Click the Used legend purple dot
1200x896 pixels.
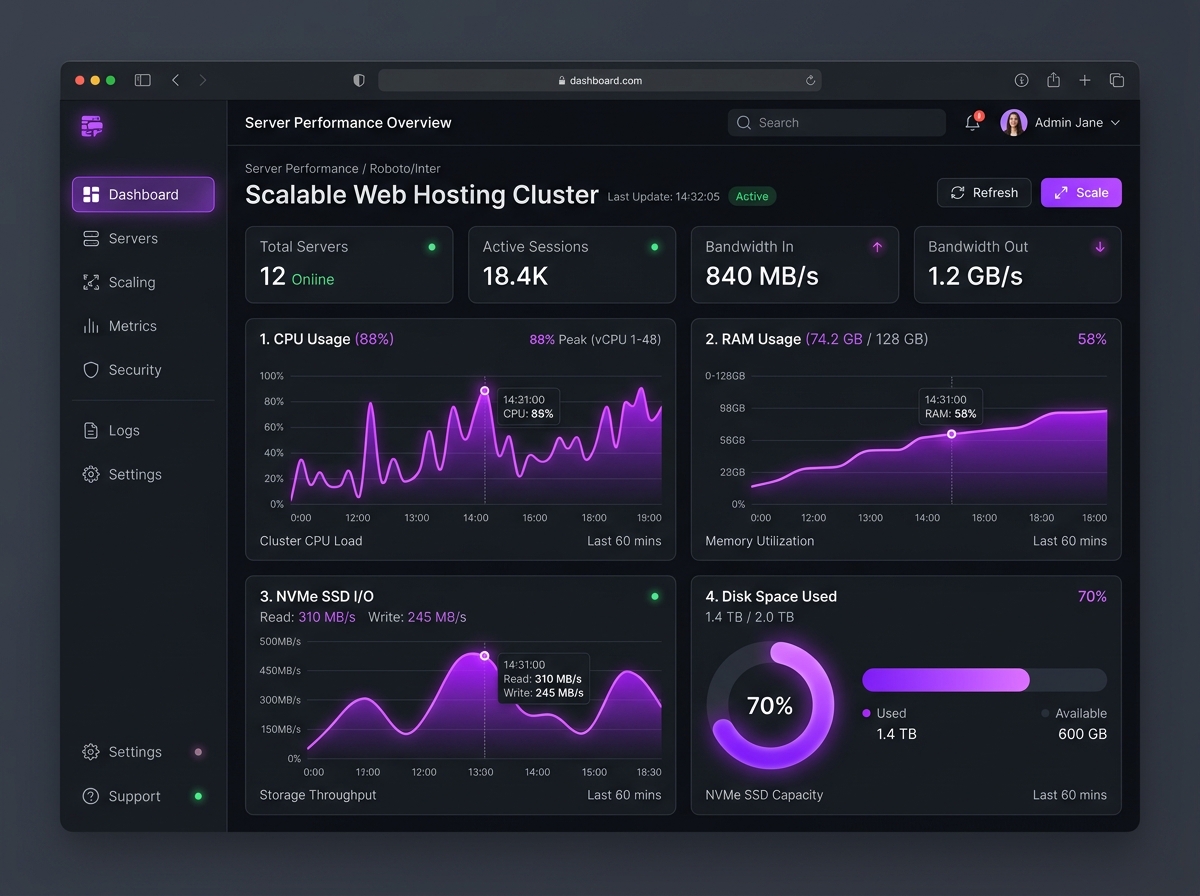(866, 713)
